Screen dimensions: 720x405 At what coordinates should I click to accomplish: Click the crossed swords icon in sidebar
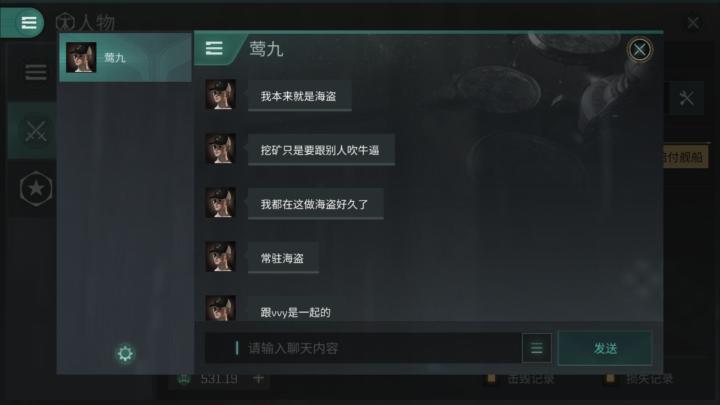[x=35, y=131]
